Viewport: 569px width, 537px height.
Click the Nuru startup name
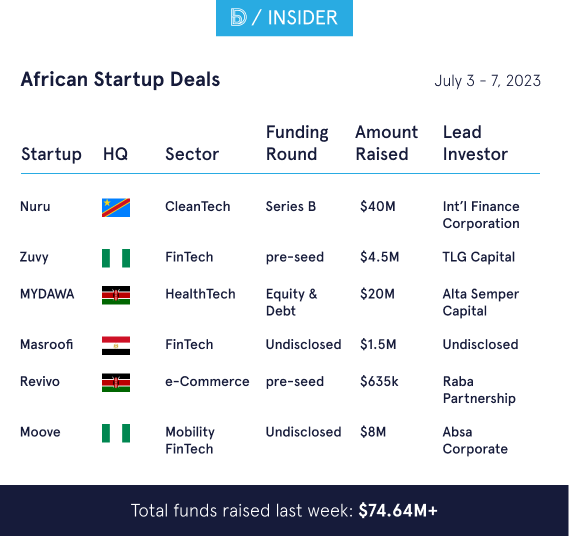[35, 206]
